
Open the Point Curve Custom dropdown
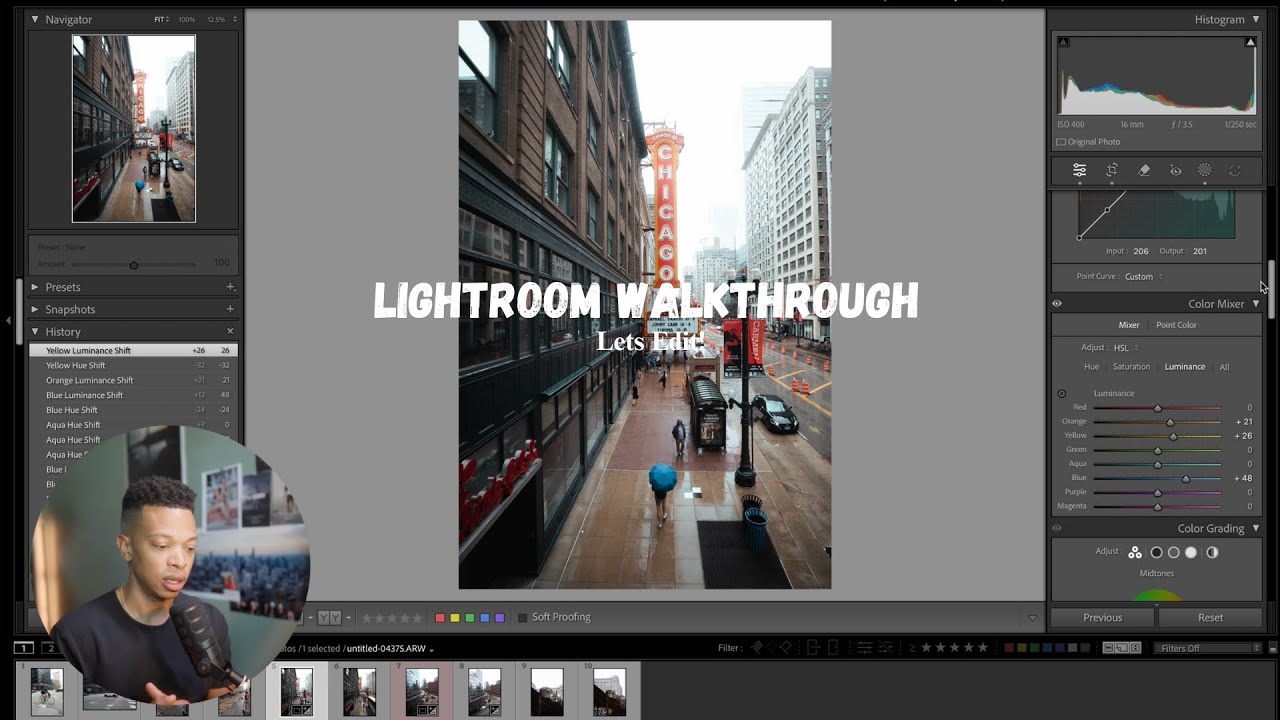pos(1144,277)
